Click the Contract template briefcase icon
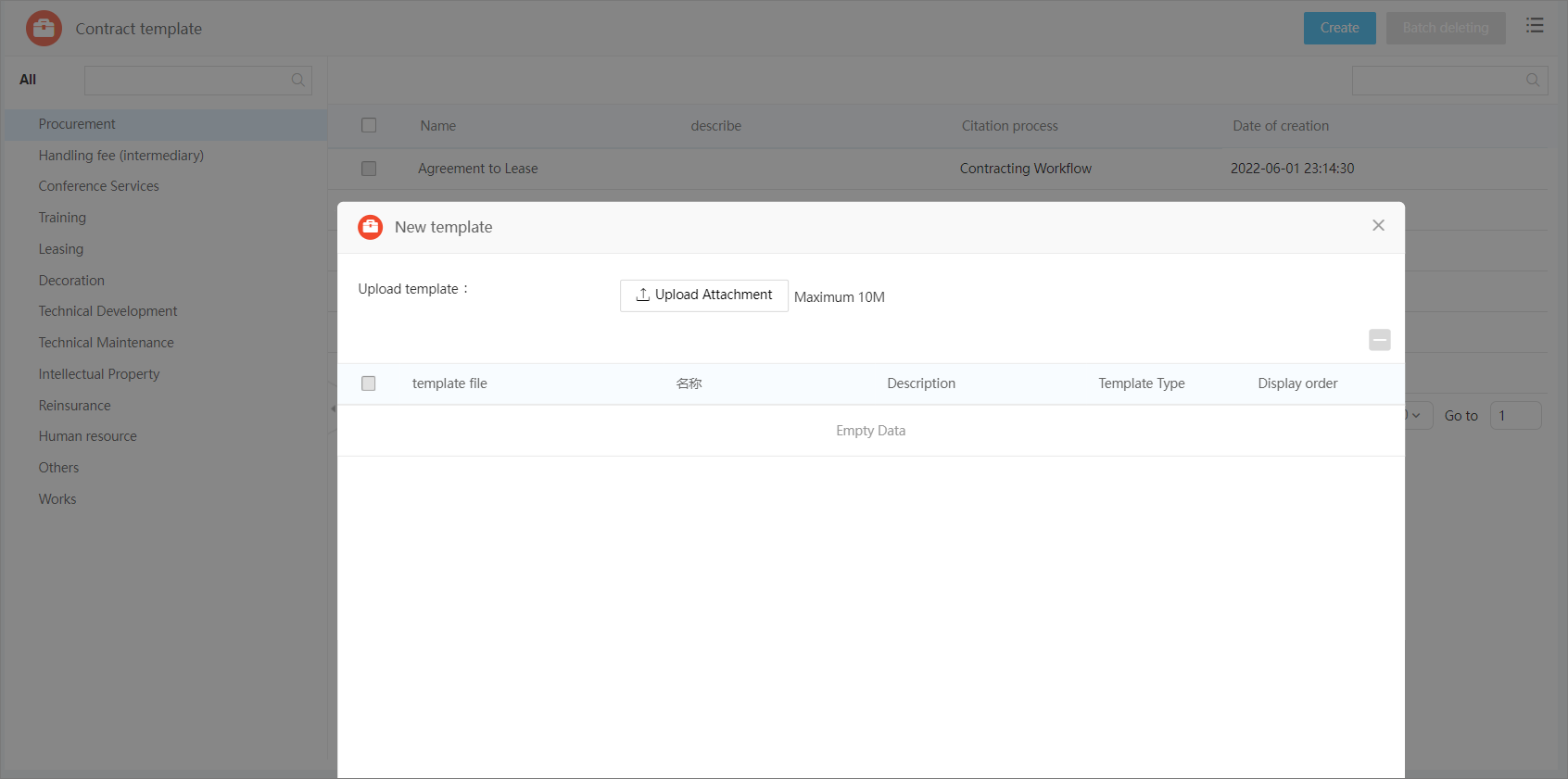The height and width of the screenshot is (779, 1568). pyautogui.click(x=44, y=29)
